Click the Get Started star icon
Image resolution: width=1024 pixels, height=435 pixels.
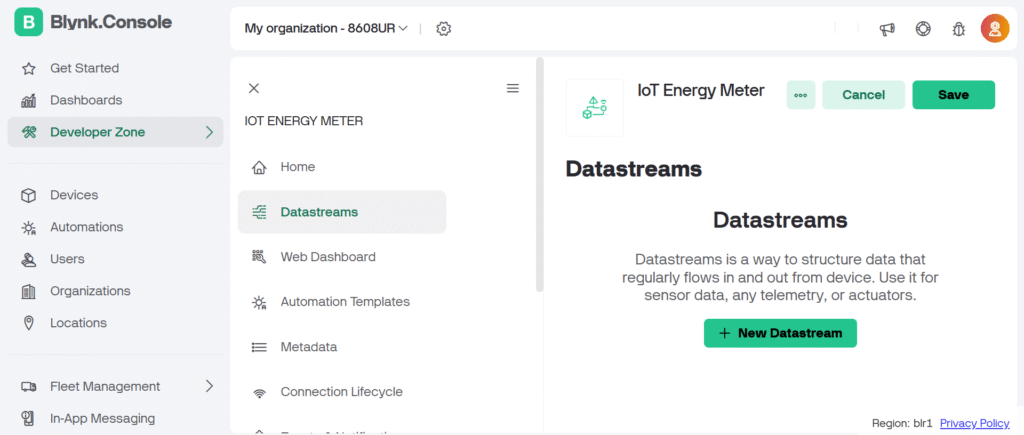click(x=28, y=69)
